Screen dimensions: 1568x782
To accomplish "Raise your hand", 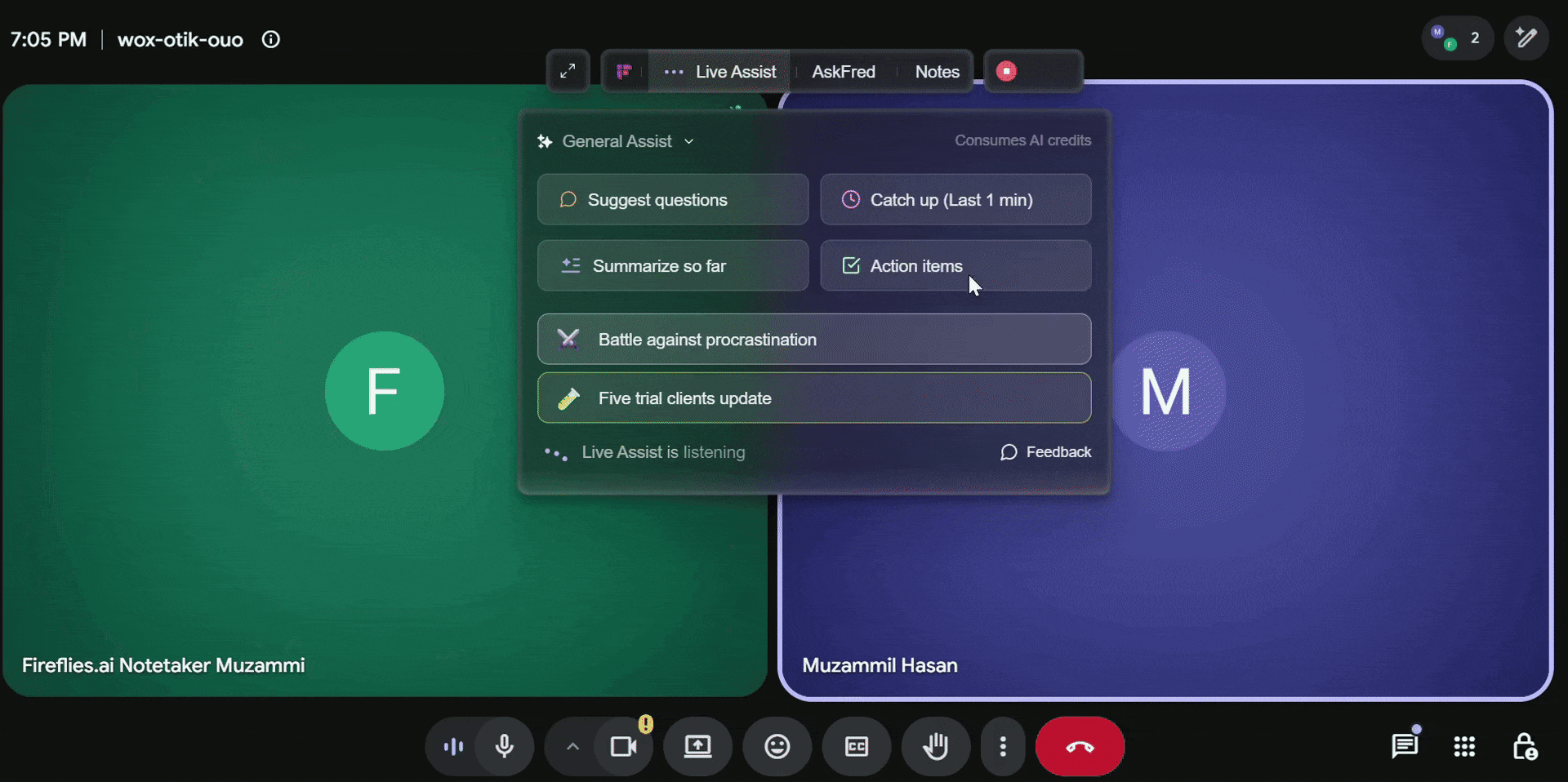I will pos(935,746).
